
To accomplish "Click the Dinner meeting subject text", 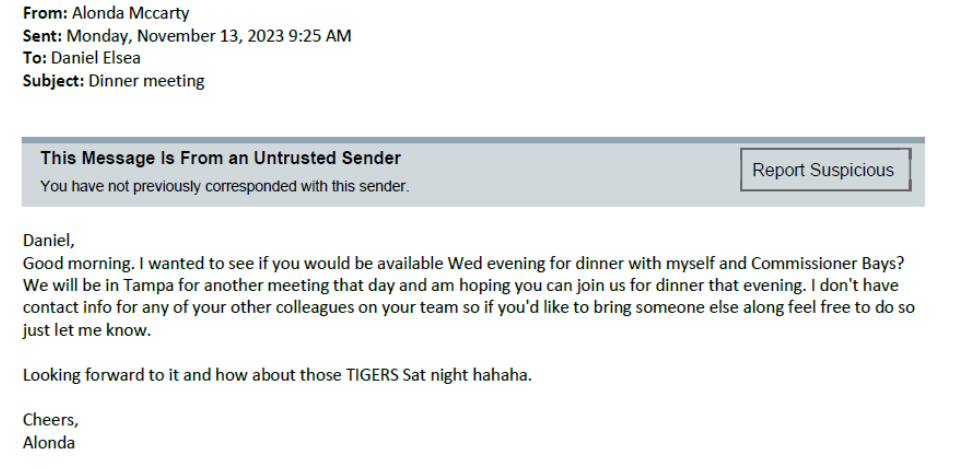I will pos(147,81).
